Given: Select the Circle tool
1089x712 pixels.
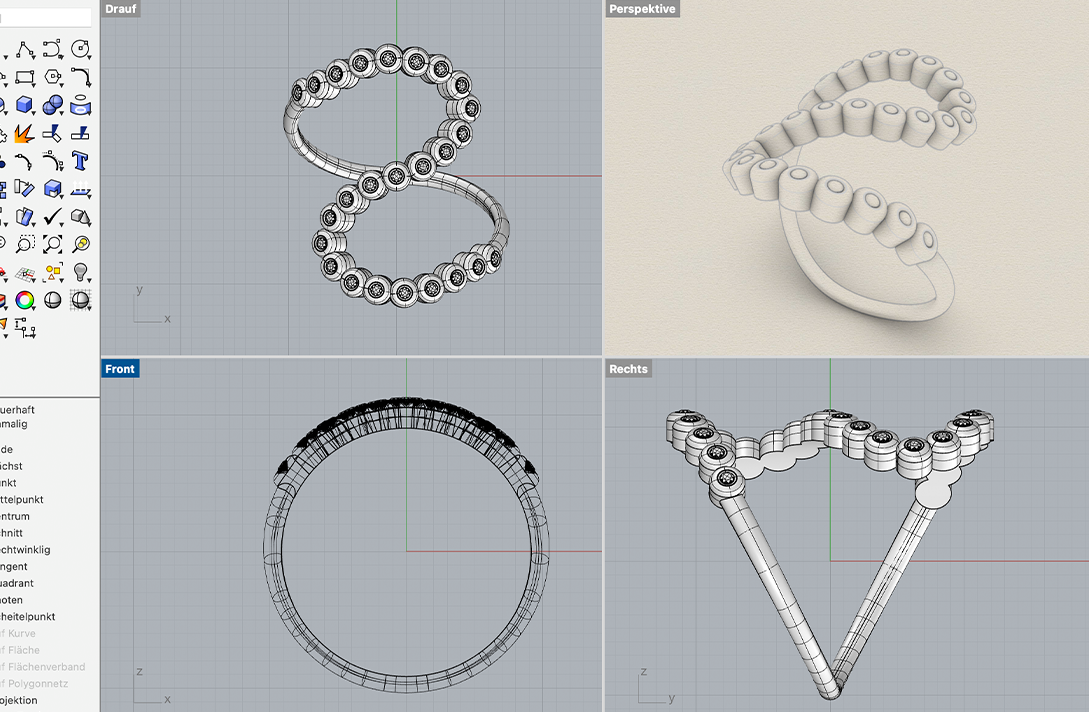Looking at the screenshot, I should pos(81,49).
